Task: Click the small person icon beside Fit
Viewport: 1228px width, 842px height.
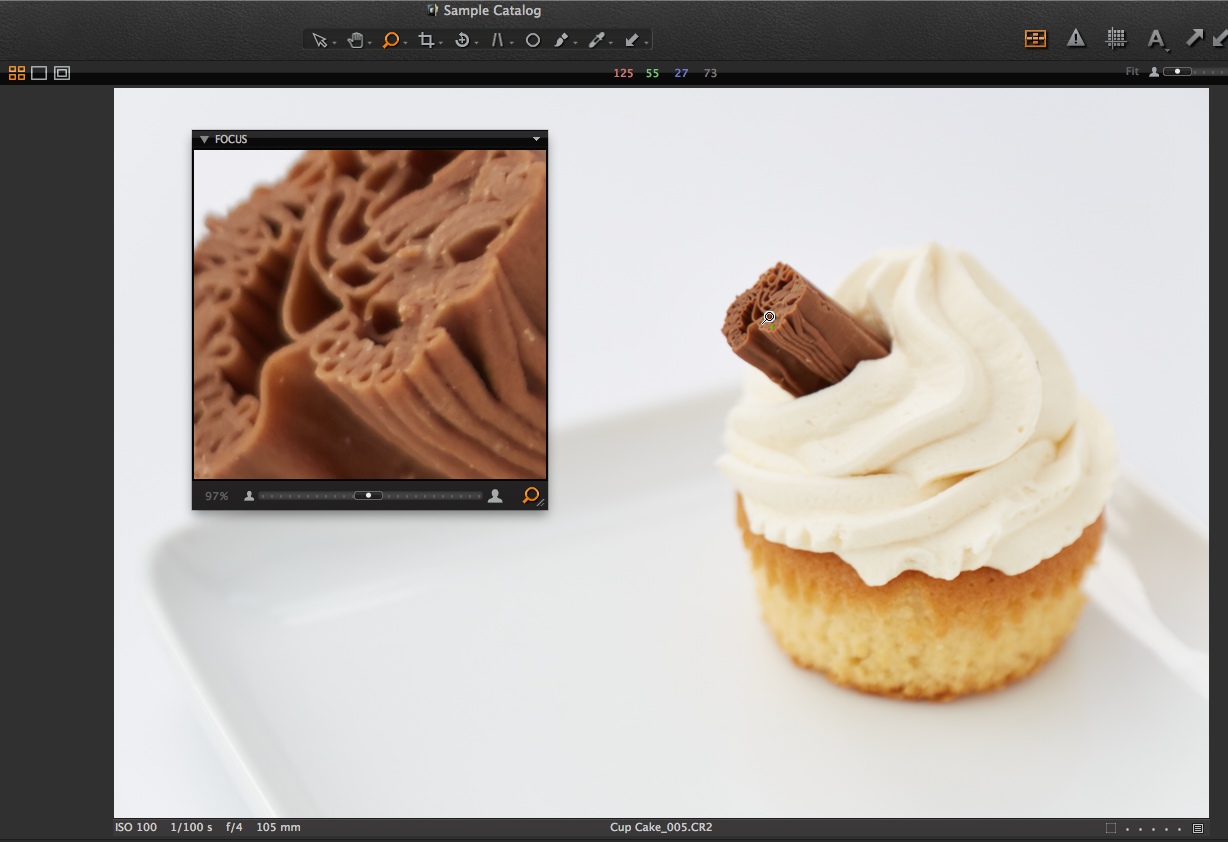Action: click(1154, 72)
